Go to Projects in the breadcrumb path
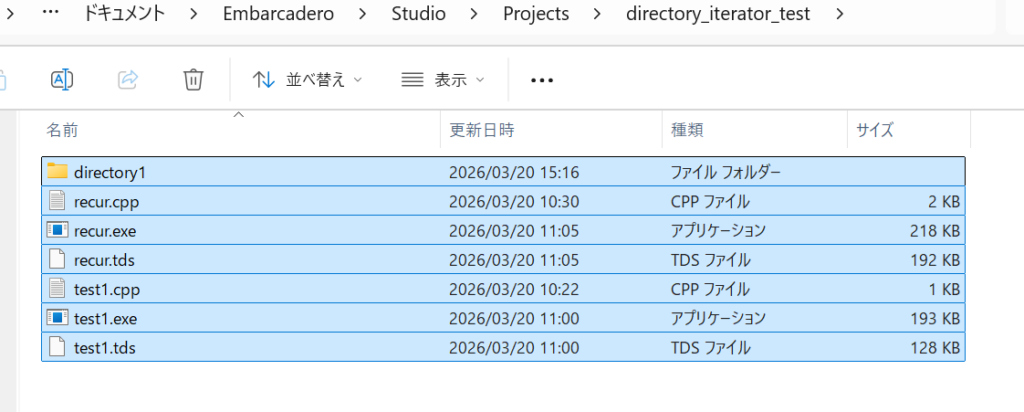1024x412 pixels. pos(536,14)
